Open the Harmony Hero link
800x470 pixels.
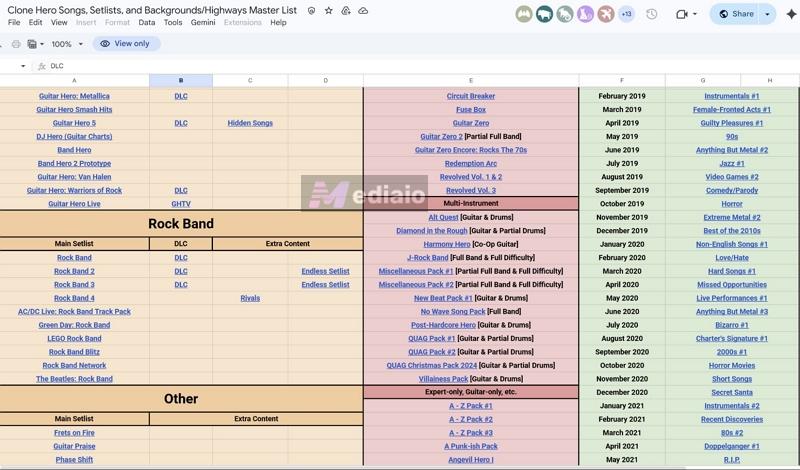click(x=447, y=244)
